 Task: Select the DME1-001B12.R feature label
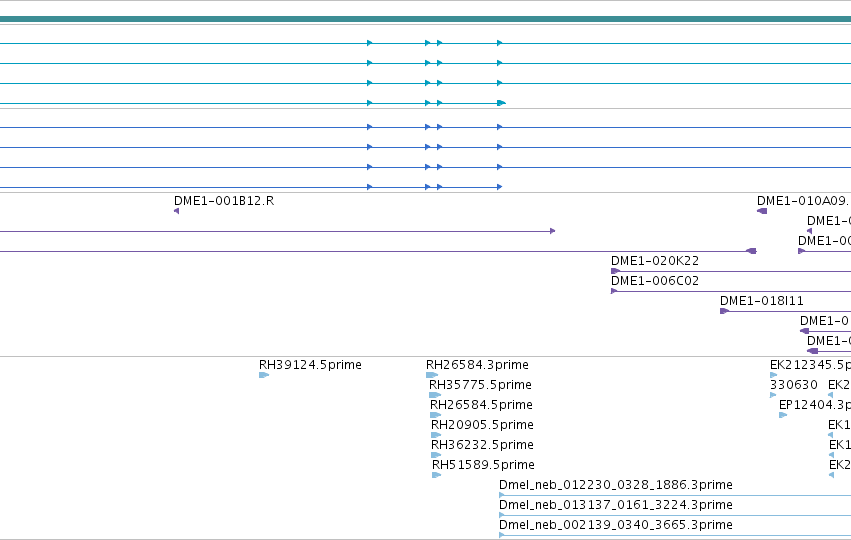click(x=224, y=201)
